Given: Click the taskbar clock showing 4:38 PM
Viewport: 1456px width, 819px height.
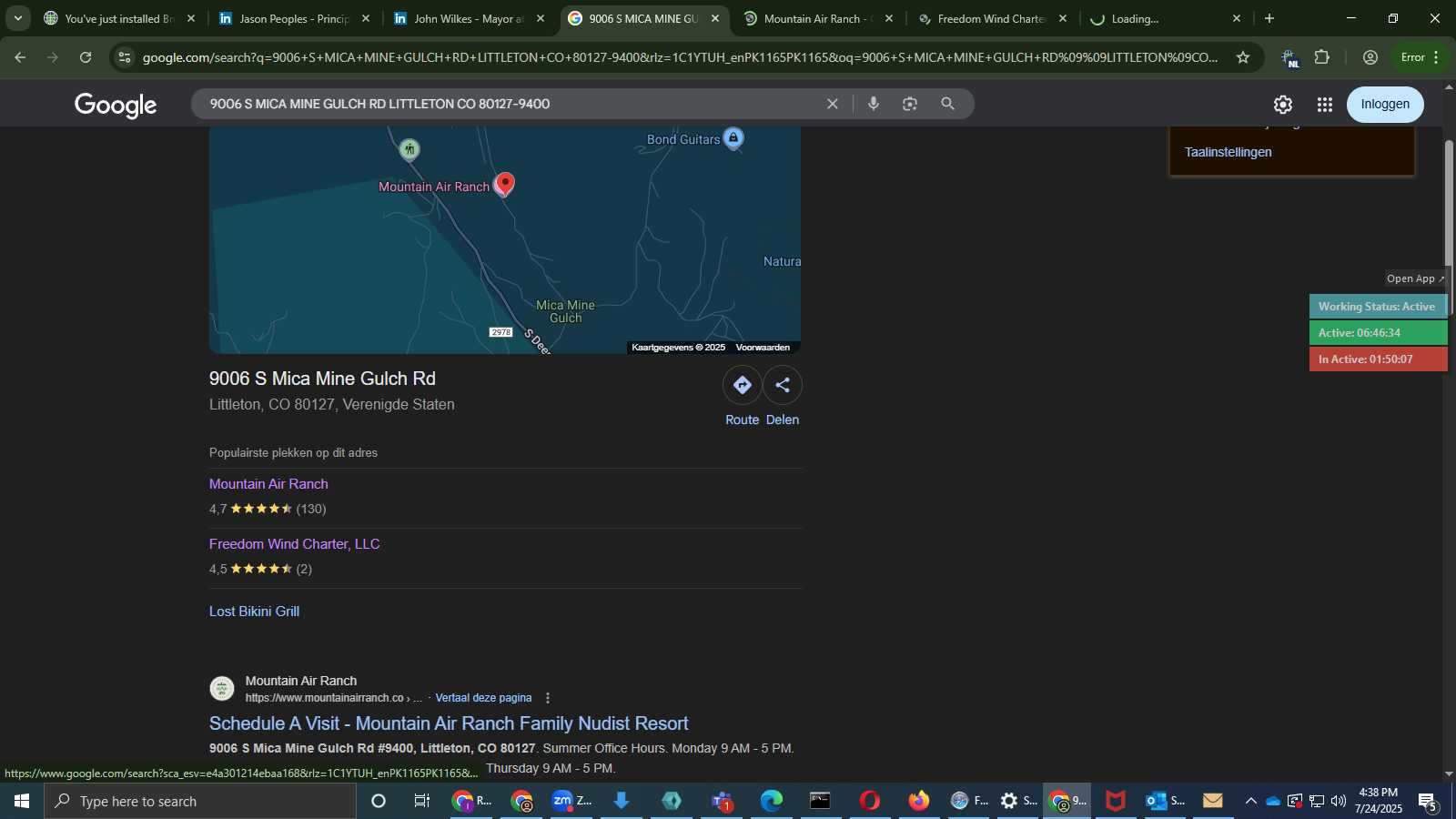Looking at the screenshot, I should coord(1378,801).
